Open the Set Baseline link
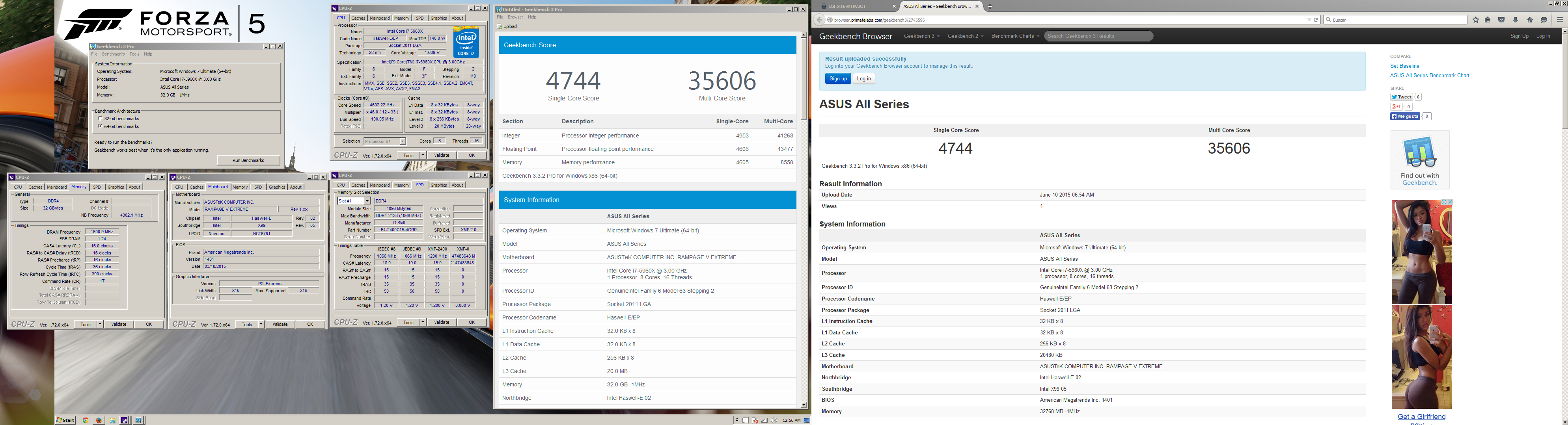This screenshot has height=425, width=1568. pyautogui.click(x=1404, y=66)
